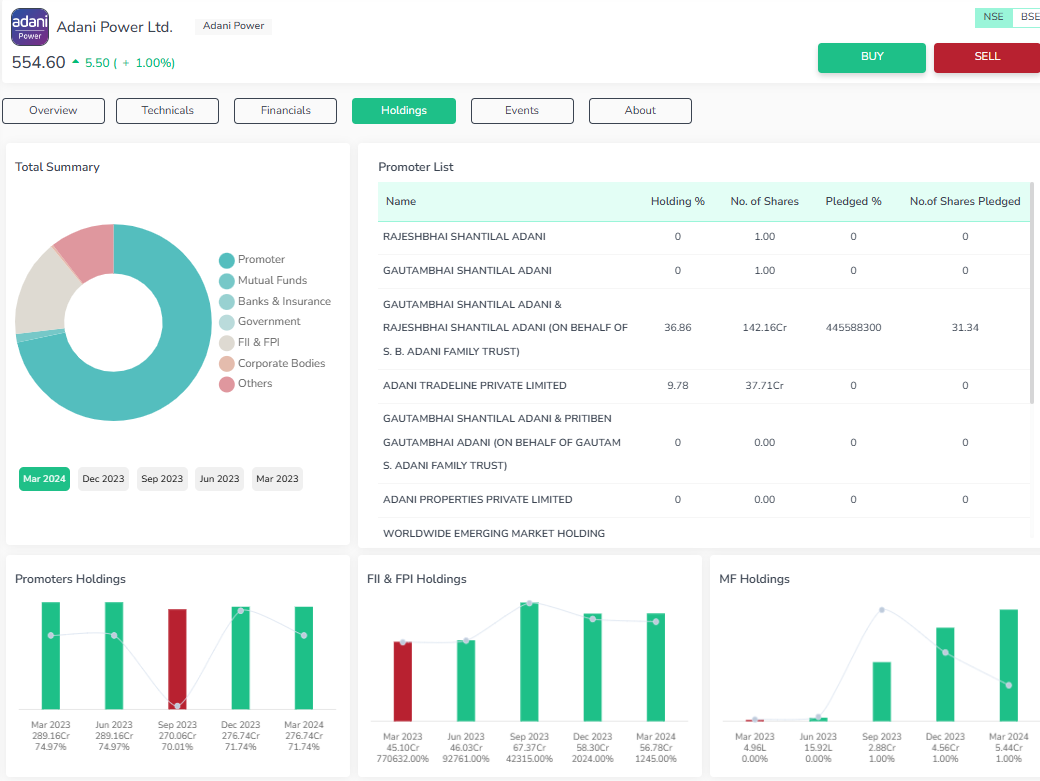Switch exchange to NSE

click(x=993, y=17)
